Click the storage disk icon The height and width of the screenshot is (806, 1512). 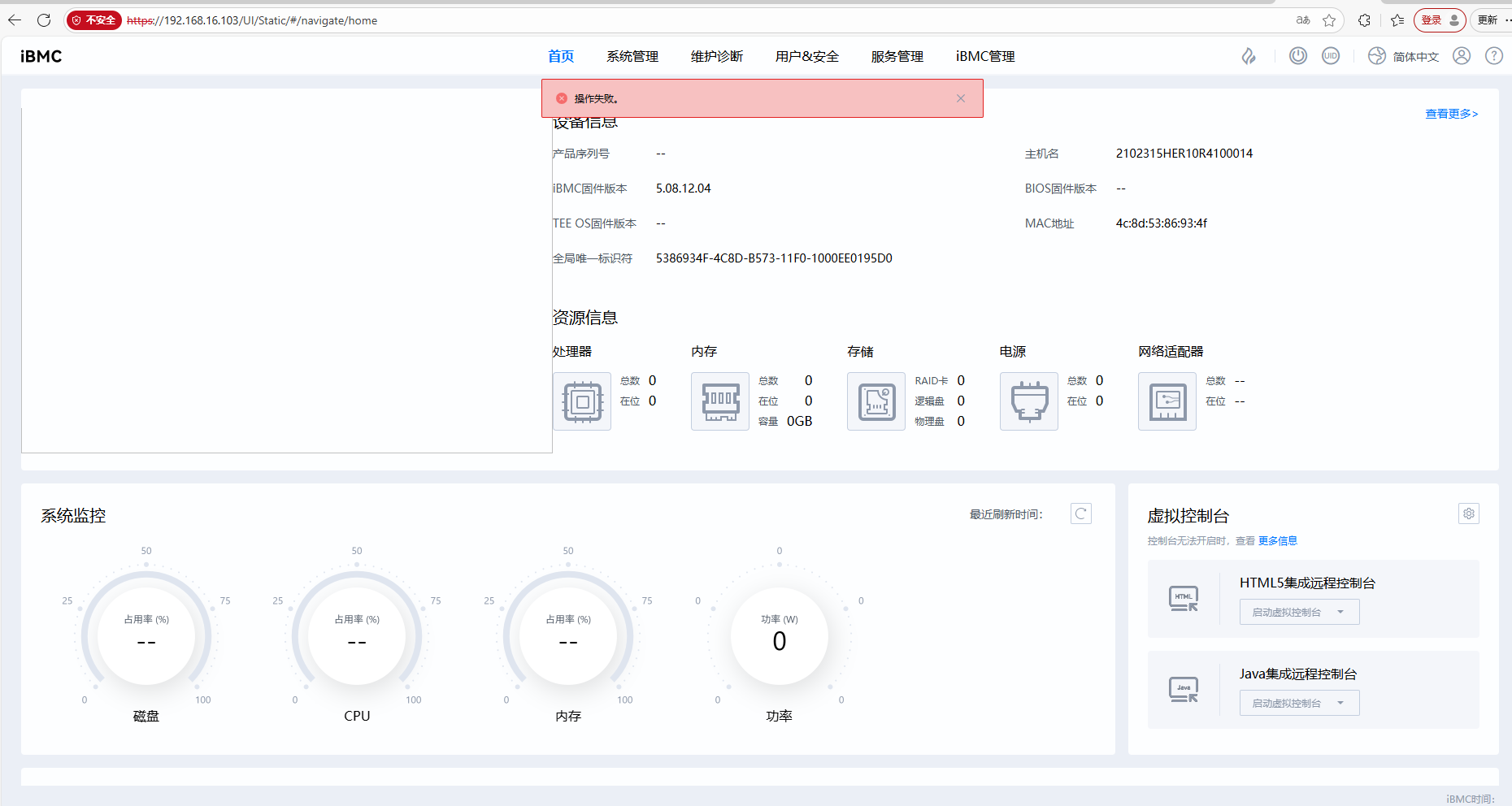pyautogui.click(x=876, y=401)
